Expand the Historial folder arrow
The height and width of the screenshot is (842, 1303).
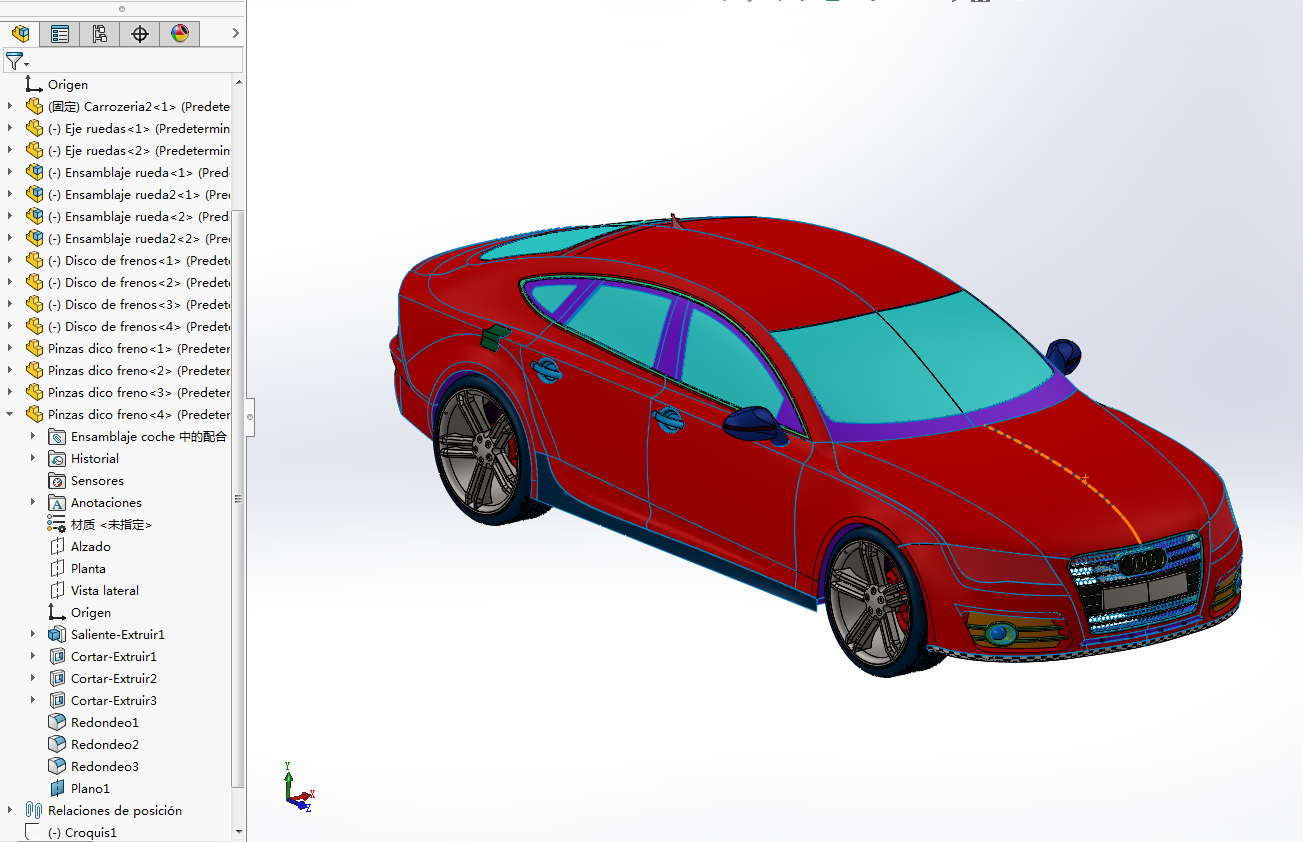click(33, 458)
